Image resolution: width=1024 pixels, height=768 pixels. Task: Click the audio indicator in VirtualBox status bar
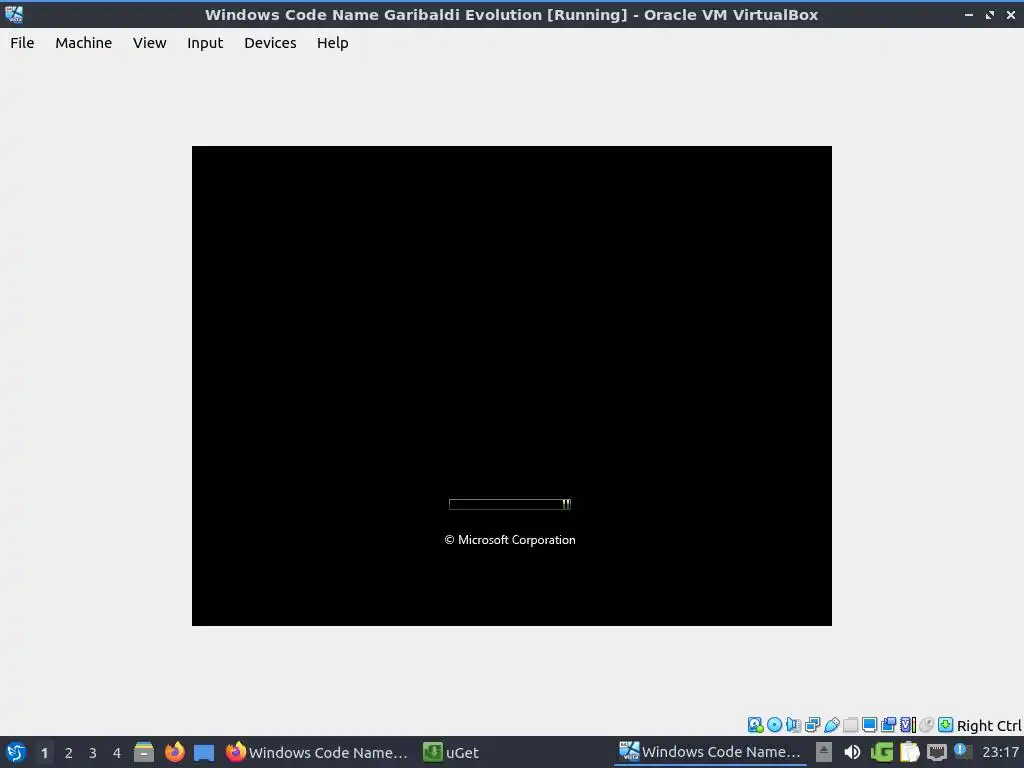click(793, 725)
